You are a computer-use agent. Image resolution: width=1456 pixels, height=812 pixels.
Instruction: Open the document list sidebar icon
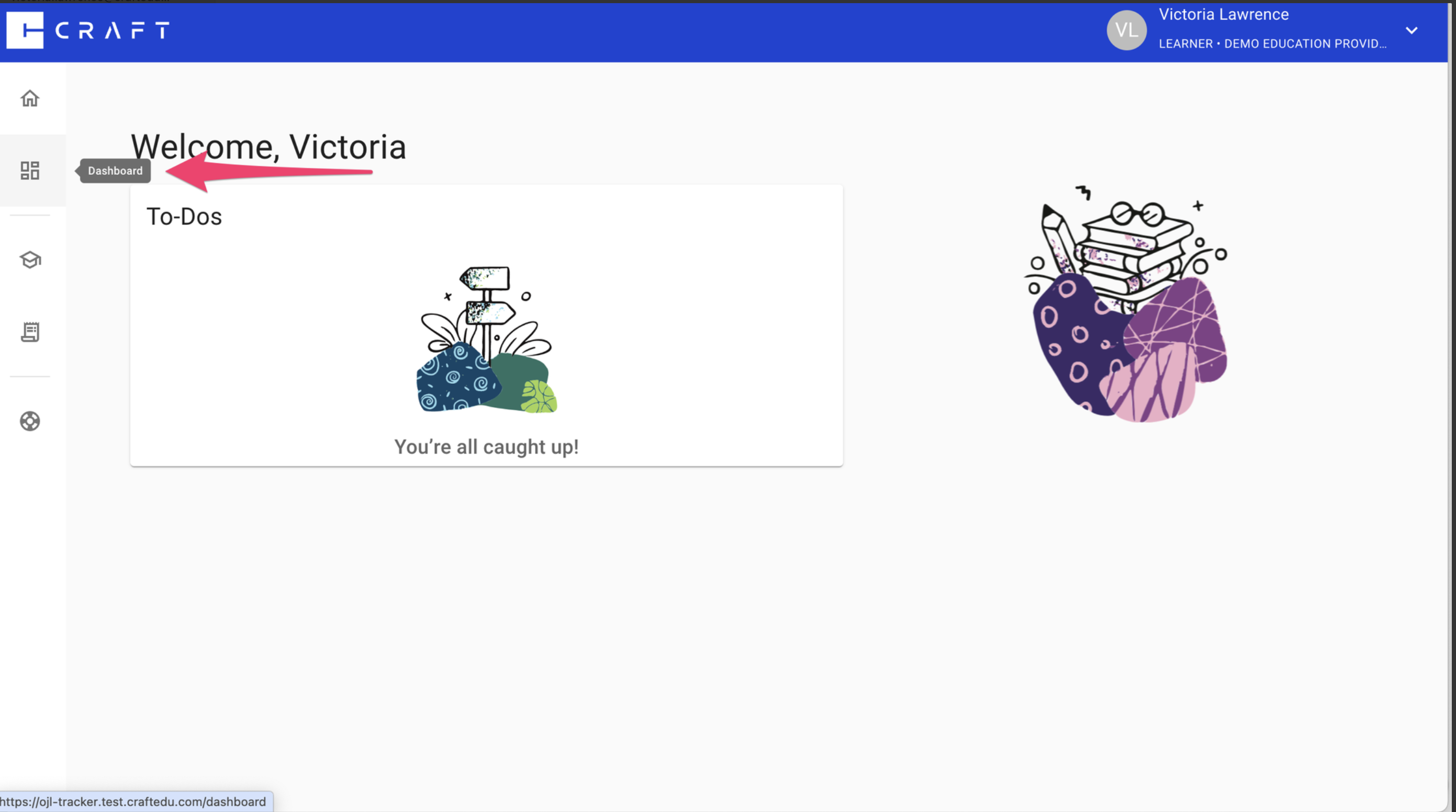coord(30,332)
